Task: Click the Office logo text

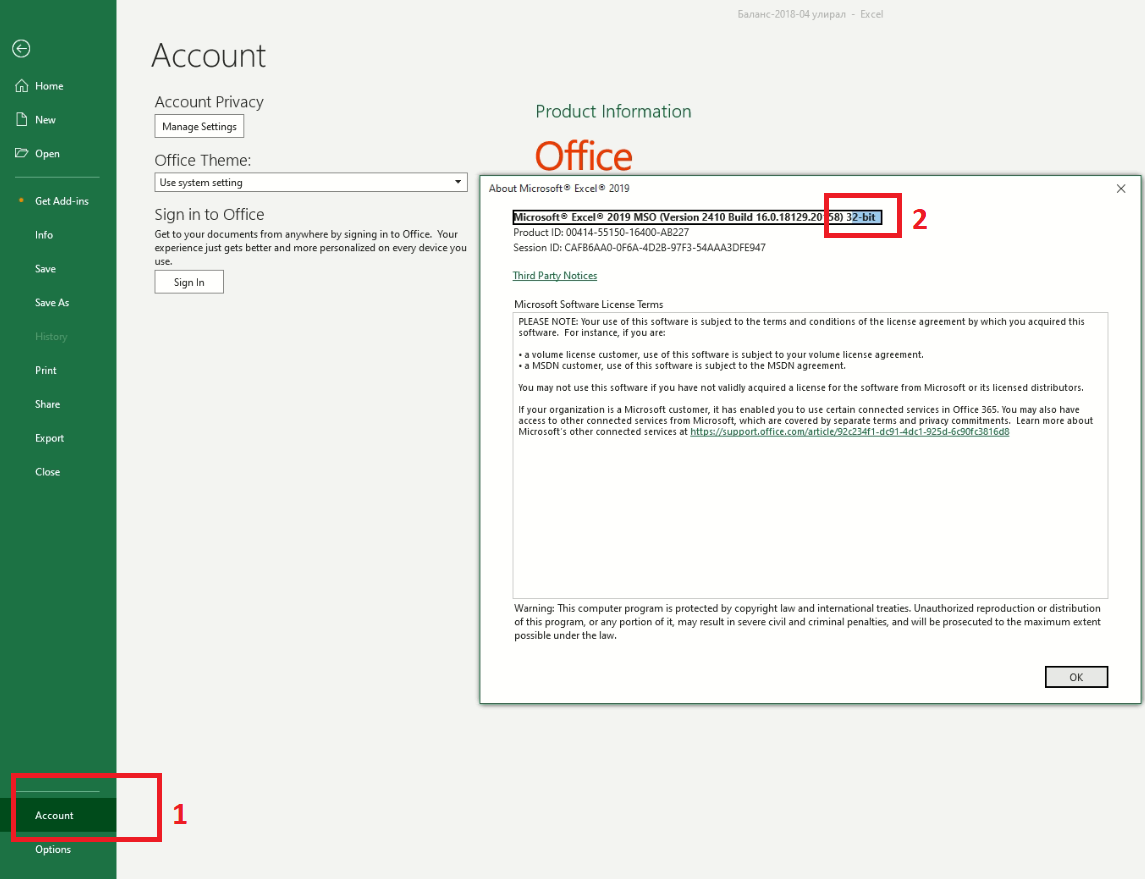Action: pos(583,156)
